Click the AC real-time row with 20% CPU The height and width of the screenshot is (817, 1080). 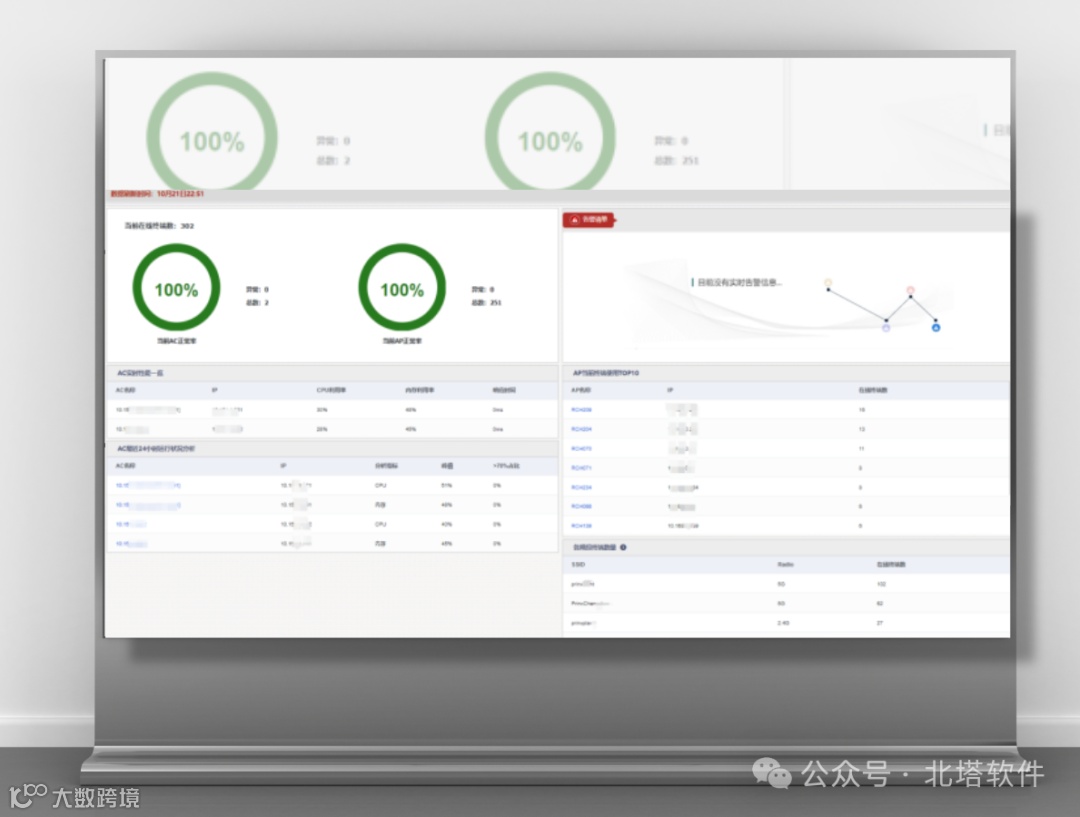332,429
